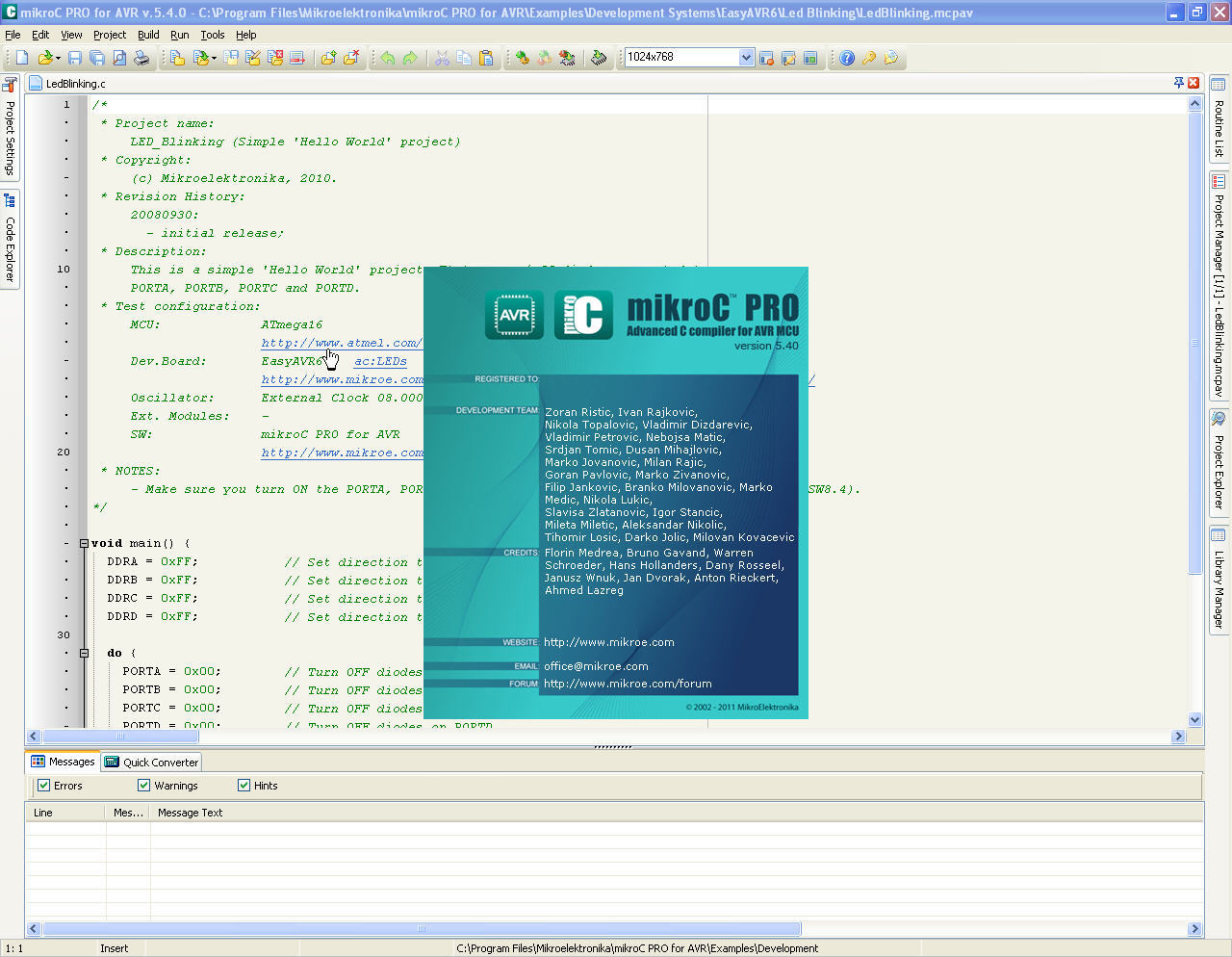The image size is (1232, 957).
Task: Open the 1024x768 layout dropdown
Action: [746, 58]
